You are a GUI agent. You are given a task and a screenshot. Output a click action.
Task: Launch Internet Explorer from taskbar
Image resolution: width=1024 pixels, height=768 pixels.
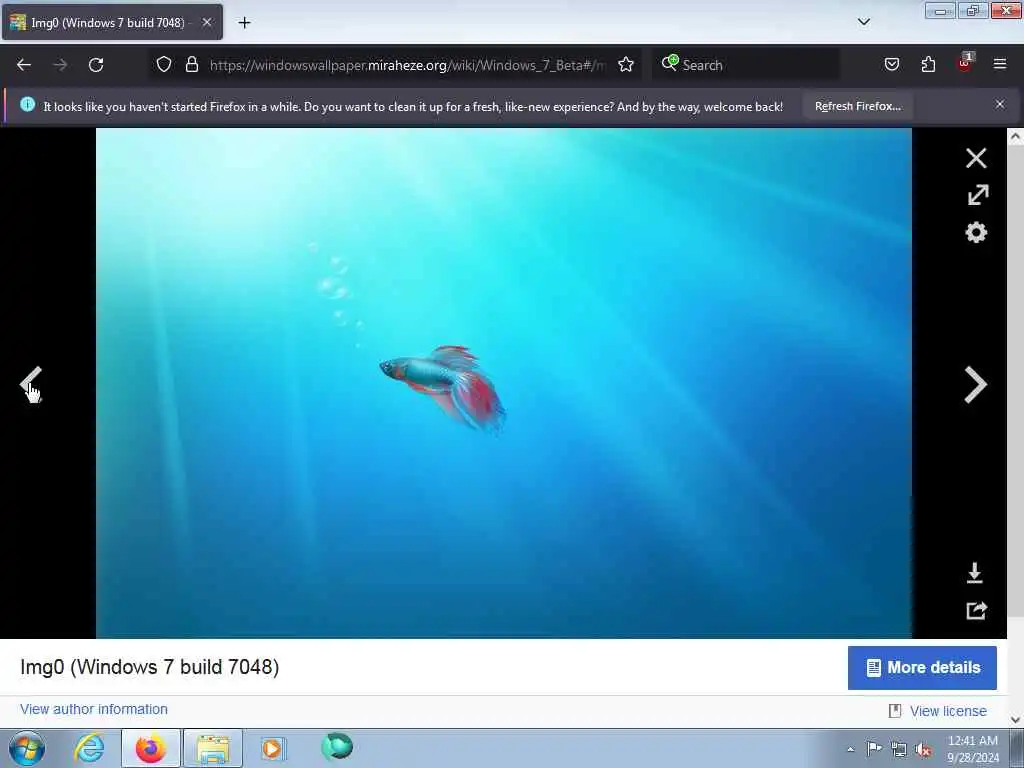tap(89, 748)
